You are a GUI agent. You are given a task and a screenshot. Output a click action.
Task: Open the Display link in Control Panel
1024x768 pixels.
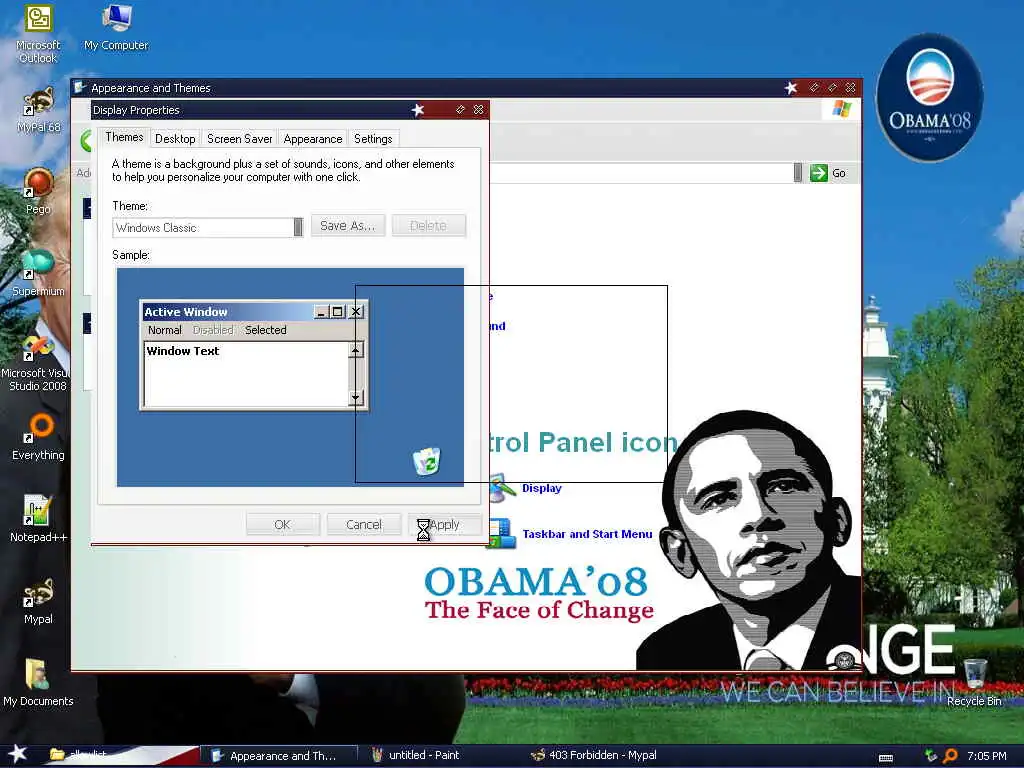point(541,488)
